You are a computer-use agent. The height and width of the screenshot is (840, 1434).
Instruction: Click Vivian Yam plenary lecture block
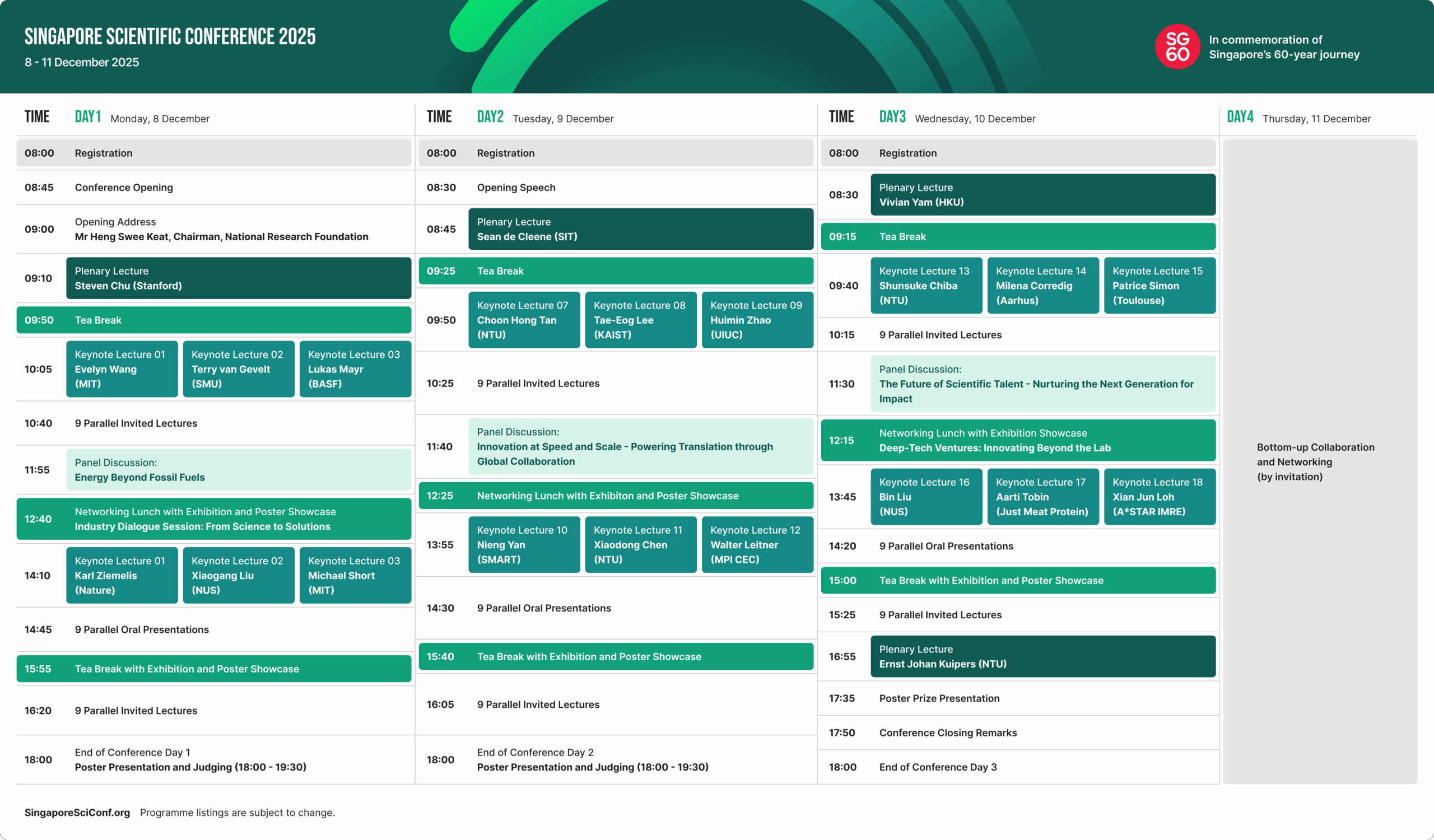click(x=1042, y=194)
